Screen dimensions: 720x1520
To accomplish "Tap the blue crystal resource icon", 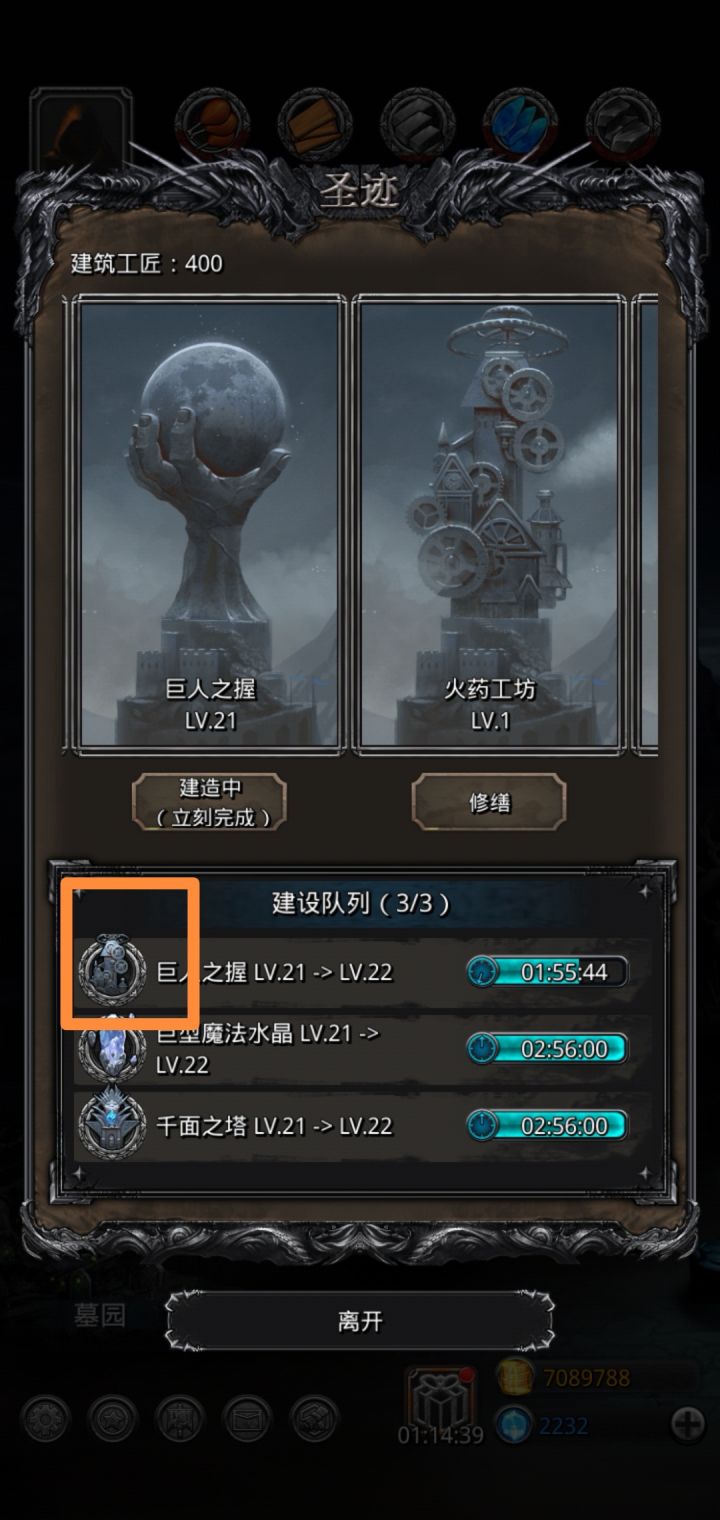I will tap(520, 126).
